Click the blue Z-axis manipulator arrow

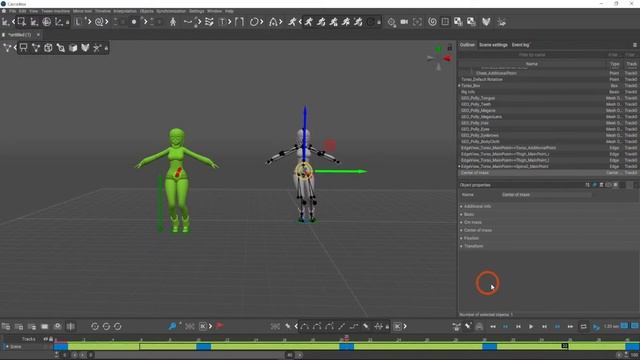click(x=305, y=133)
